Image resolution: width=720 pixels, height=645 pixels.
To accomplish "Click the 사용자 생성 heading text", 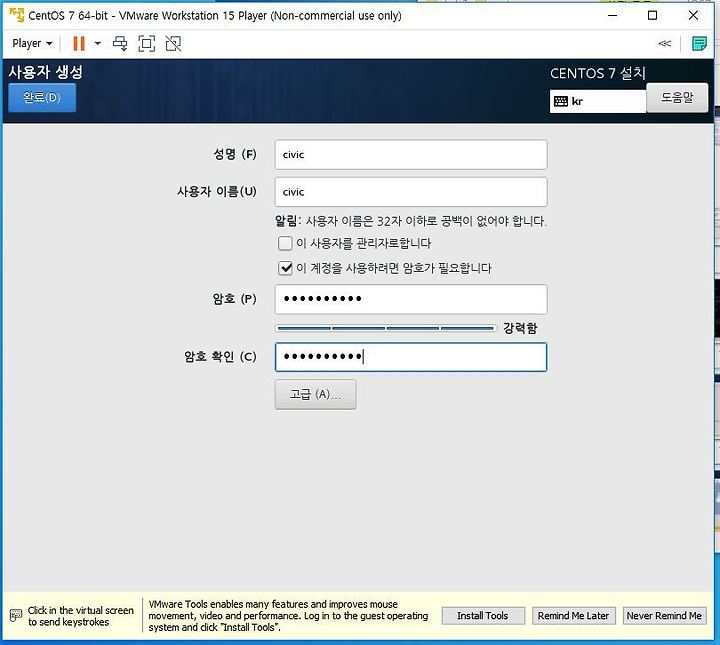I will point(46,72).
